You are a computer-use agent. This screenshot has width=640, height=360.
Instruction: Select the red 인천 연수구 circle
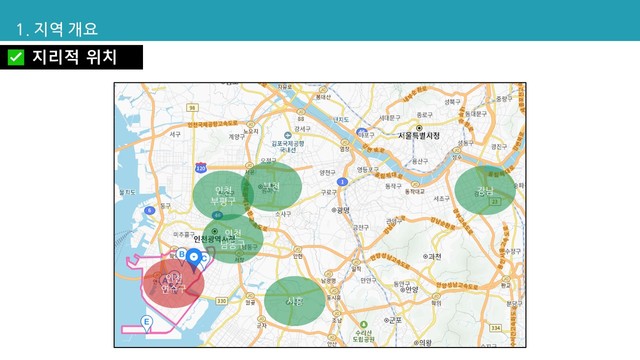[x=173, y=284]
